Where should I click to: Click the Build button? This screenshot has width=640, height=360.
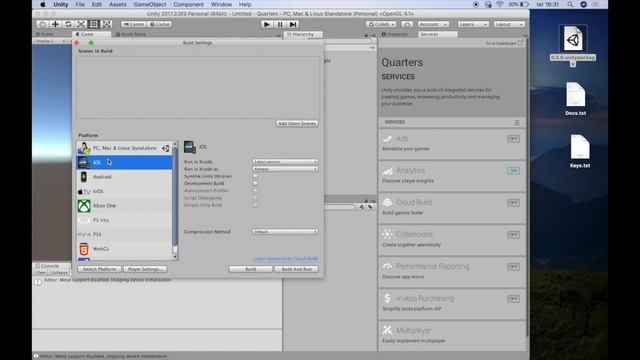click(251, 269)
